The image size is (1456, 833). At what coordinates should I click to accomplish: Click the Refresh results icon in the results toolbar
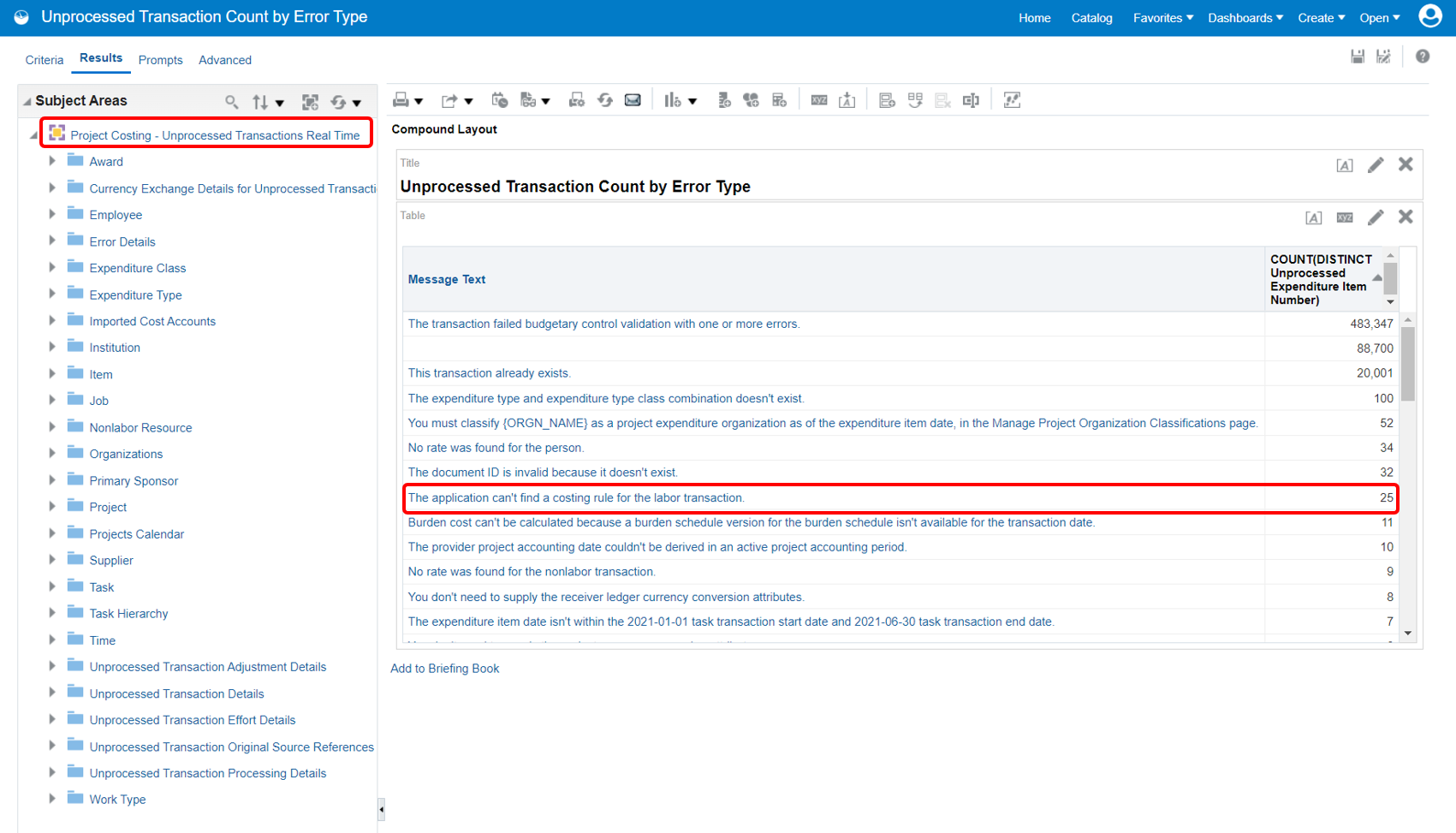click(605, 100)
